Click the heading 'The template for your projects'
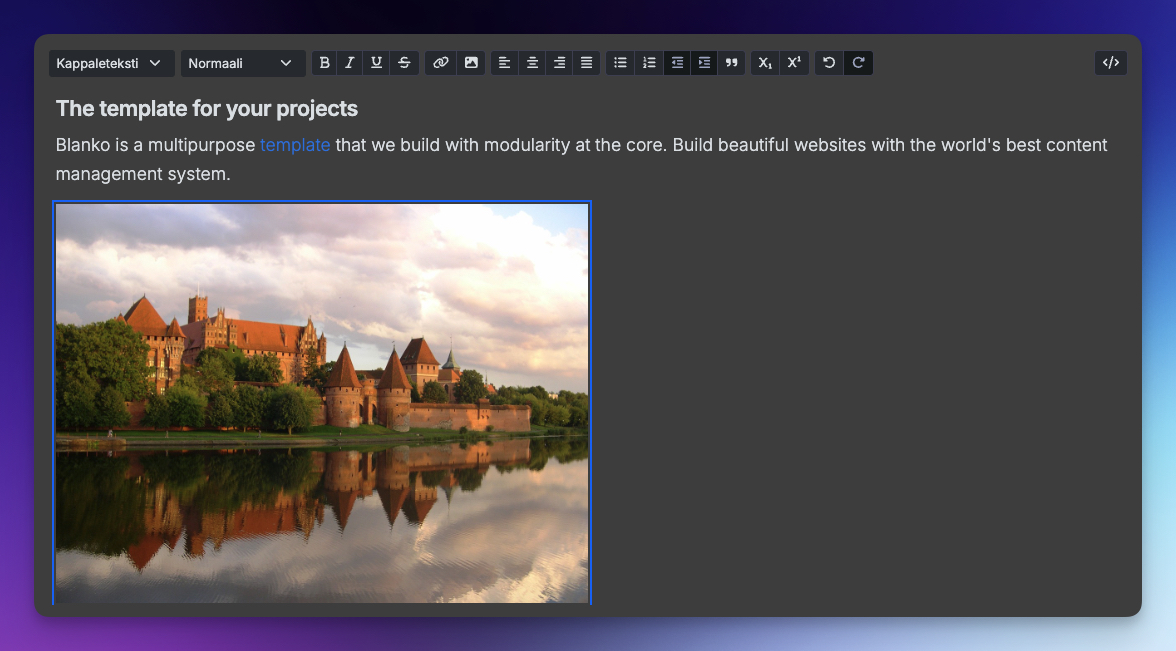Viewport: 1176px width, 651px height. click(207, 108)
